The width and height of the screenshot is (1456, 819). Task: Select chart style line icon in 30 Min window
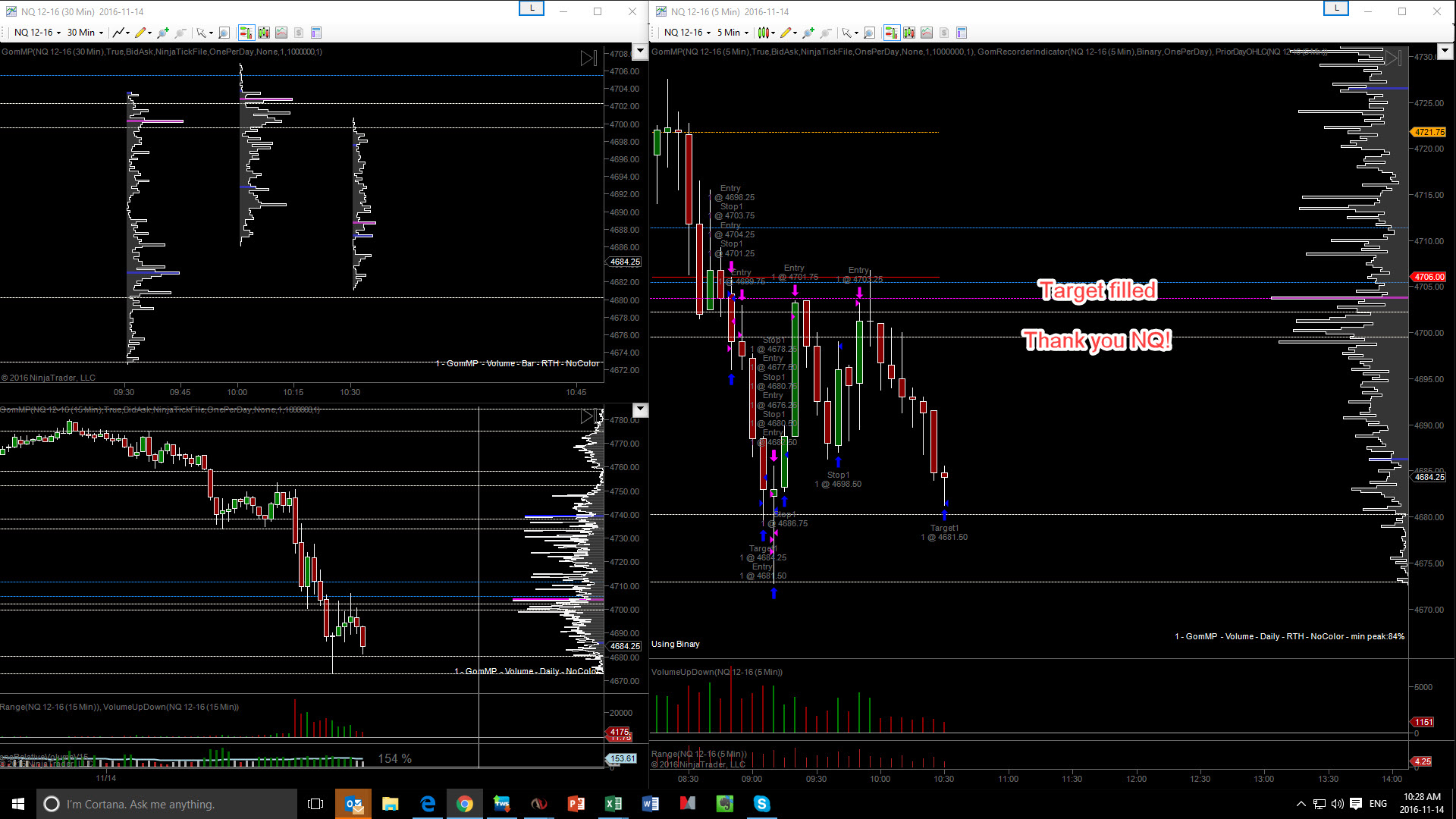pyautogui.click(x=118, y=33)
